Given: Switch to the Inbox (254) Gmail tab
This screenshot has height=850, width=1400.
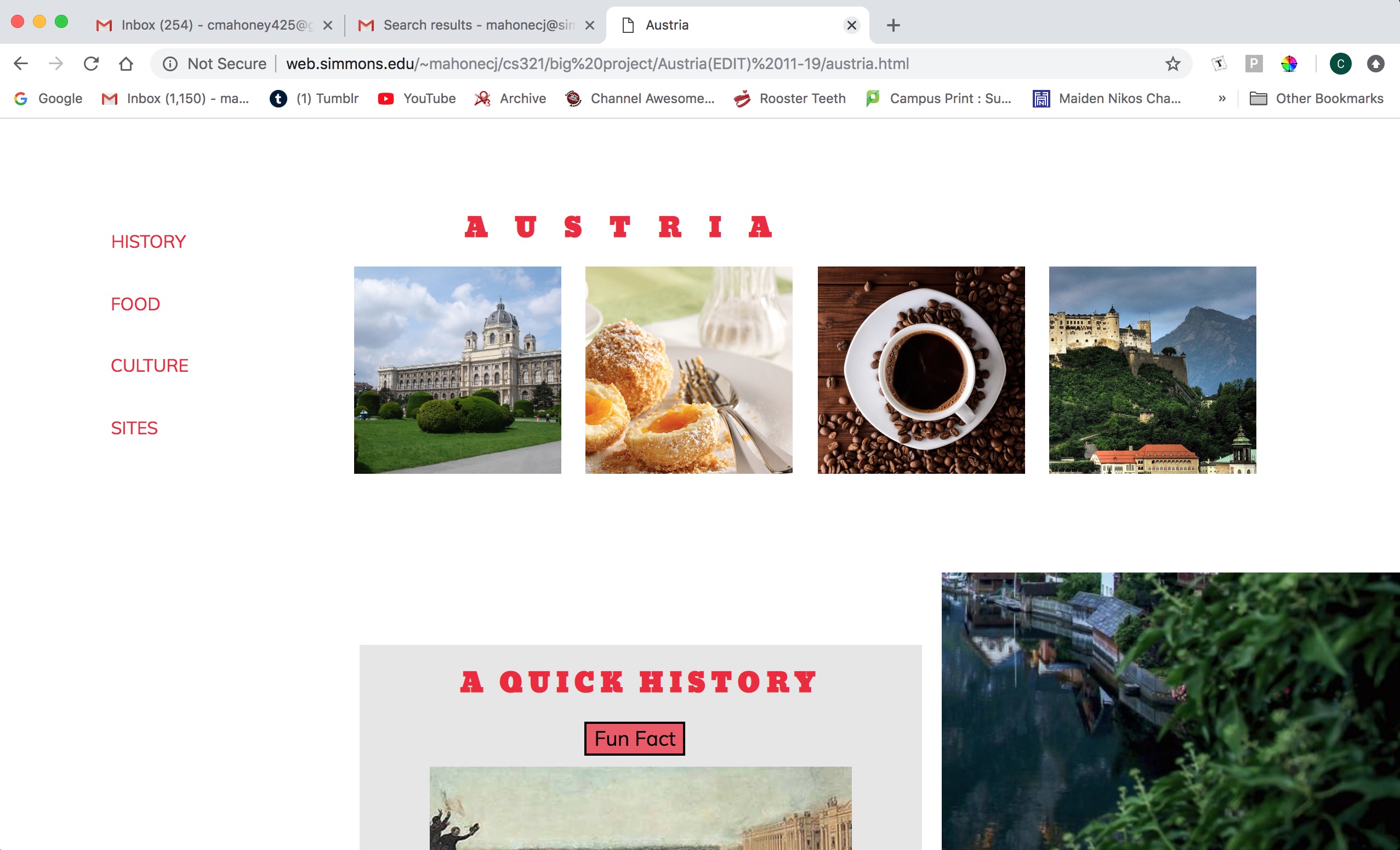Looking at the screenshot, I should pyautogui.click(x=216, y=25).
